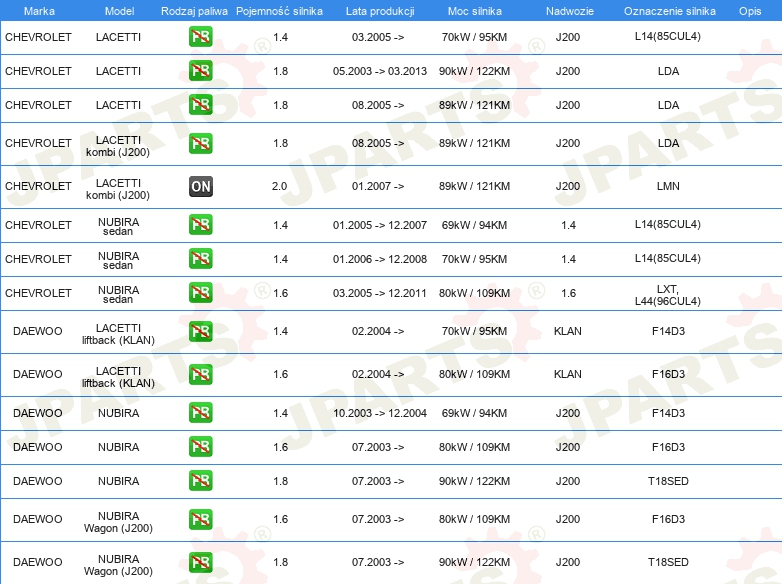The height and width of the screenshot is (584, 782).
Task: Select the date range 03.2005 -> 12.2011
Action: pyautogui.click(x=380, y=293)
